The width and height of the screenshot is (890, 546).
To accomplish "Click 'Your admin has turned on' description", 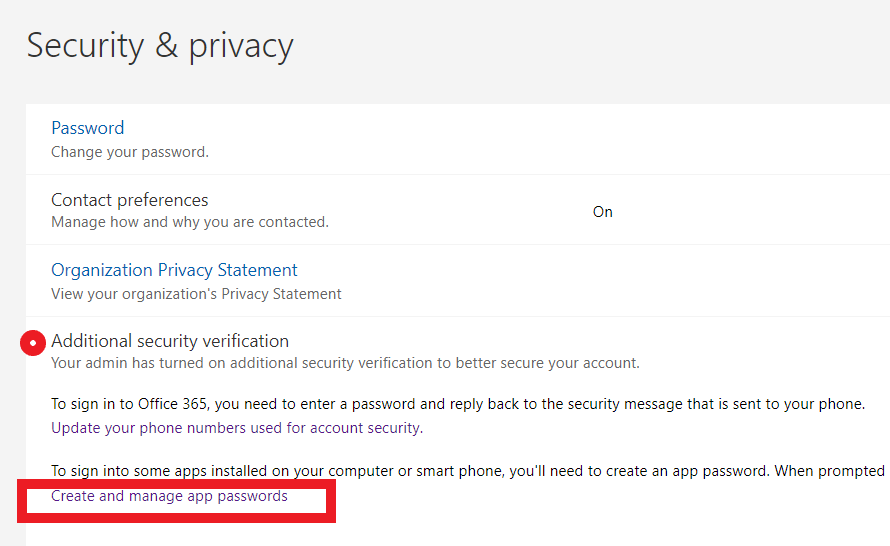I will click(x=345, y=363).
